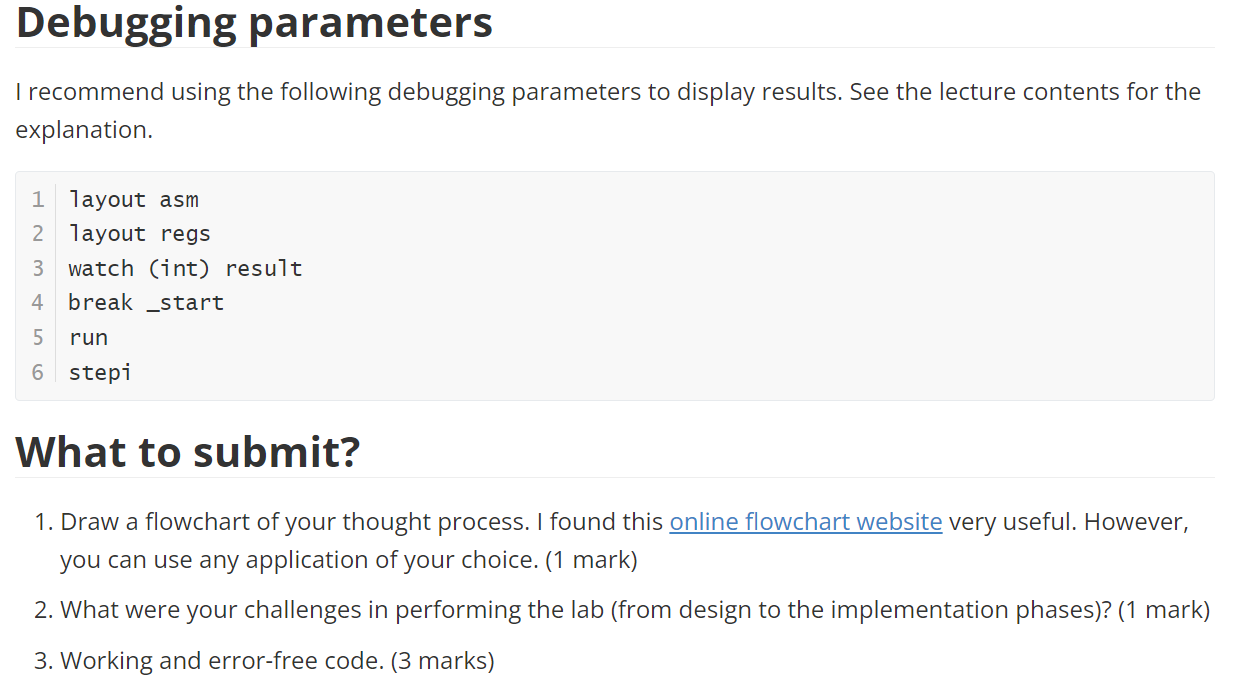Click the Draw a flowchart list item
1238x690 pixels.
(x=624, y=541)
